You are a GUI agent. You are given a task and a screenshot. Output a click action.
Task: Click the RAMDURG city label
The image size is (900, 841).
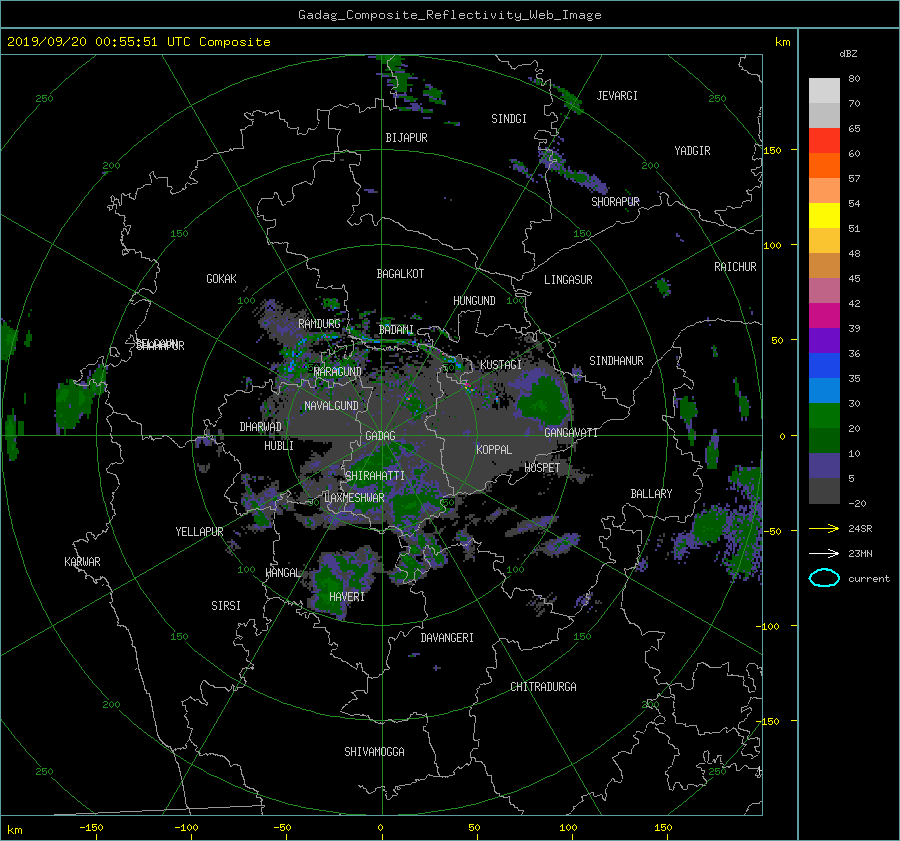coord(319,324)
